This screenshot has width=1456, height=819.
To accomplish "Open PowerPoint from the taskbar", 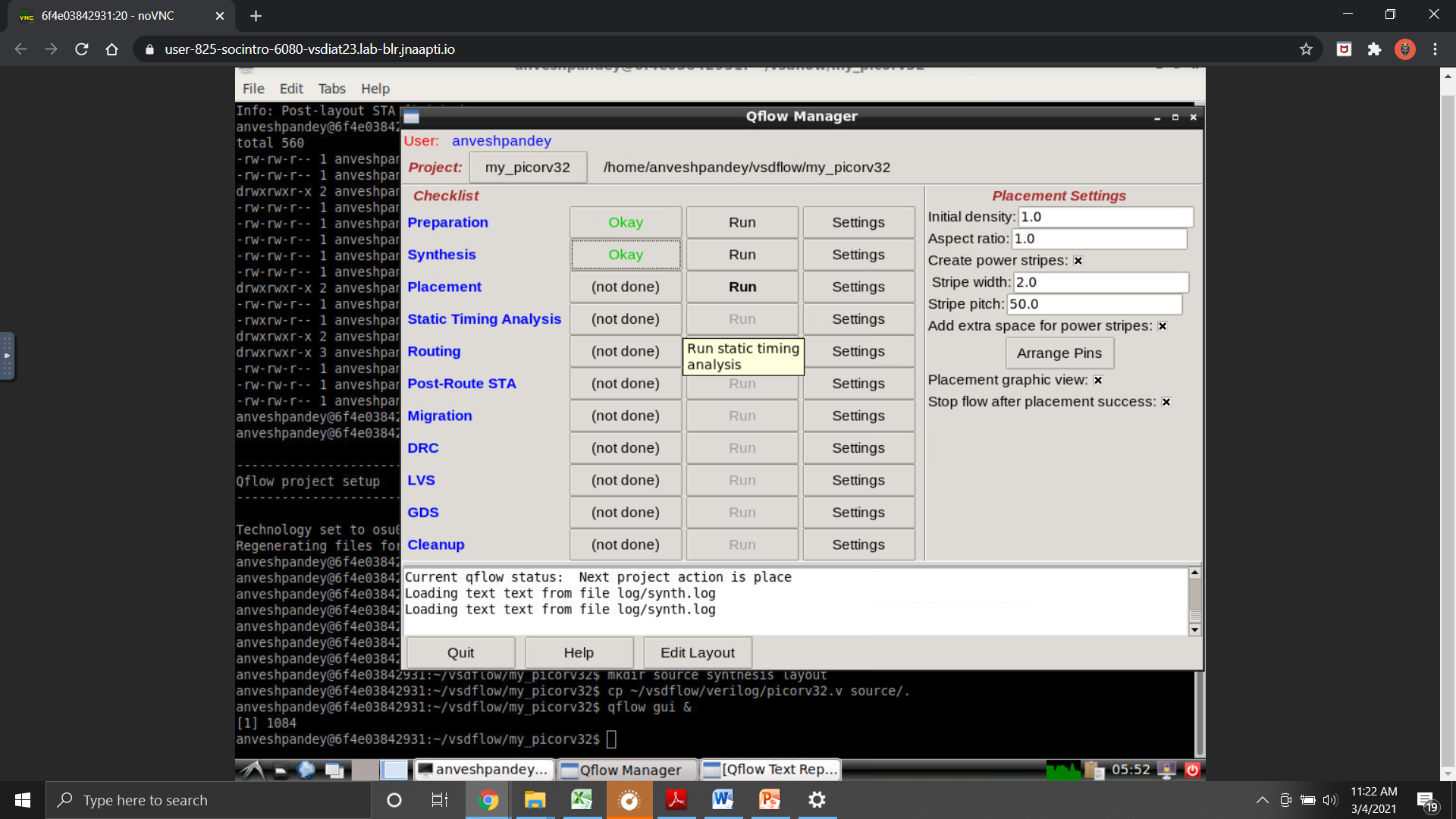I will (769, 800).
